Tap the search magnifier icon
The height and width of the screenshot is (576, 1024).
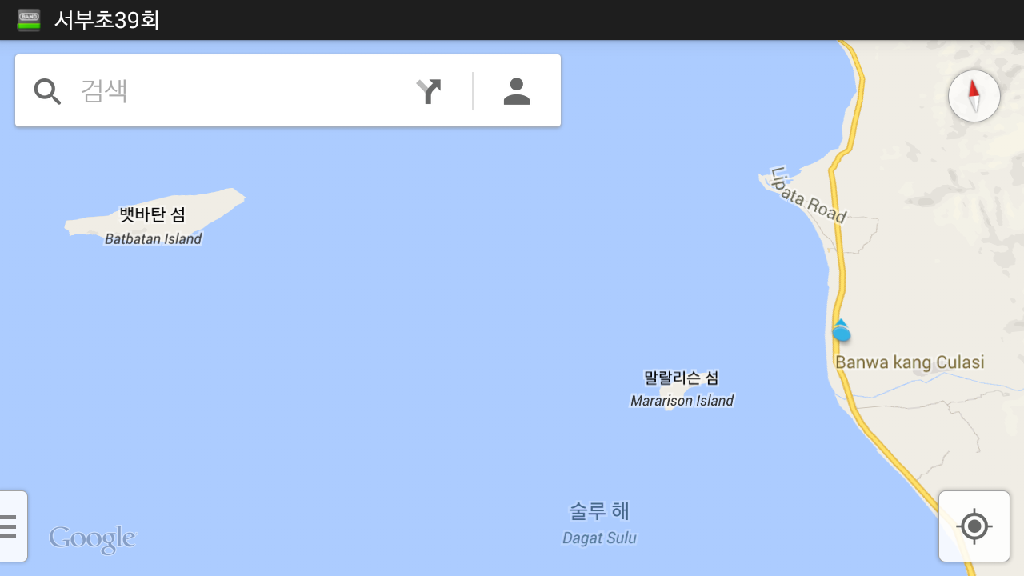coord(47,91)
